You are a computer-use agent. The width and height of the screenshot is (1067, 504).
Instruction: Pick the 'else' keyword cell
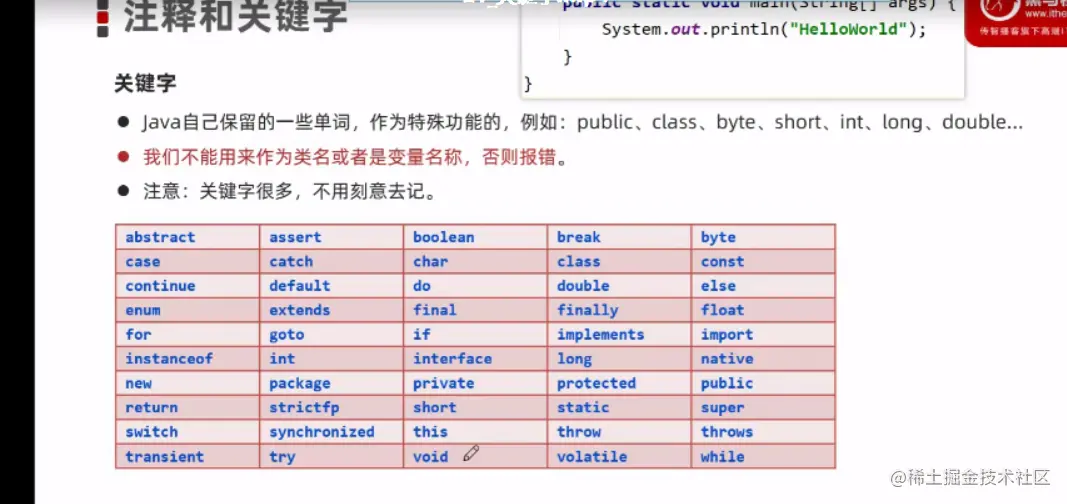tap(764, 286)
